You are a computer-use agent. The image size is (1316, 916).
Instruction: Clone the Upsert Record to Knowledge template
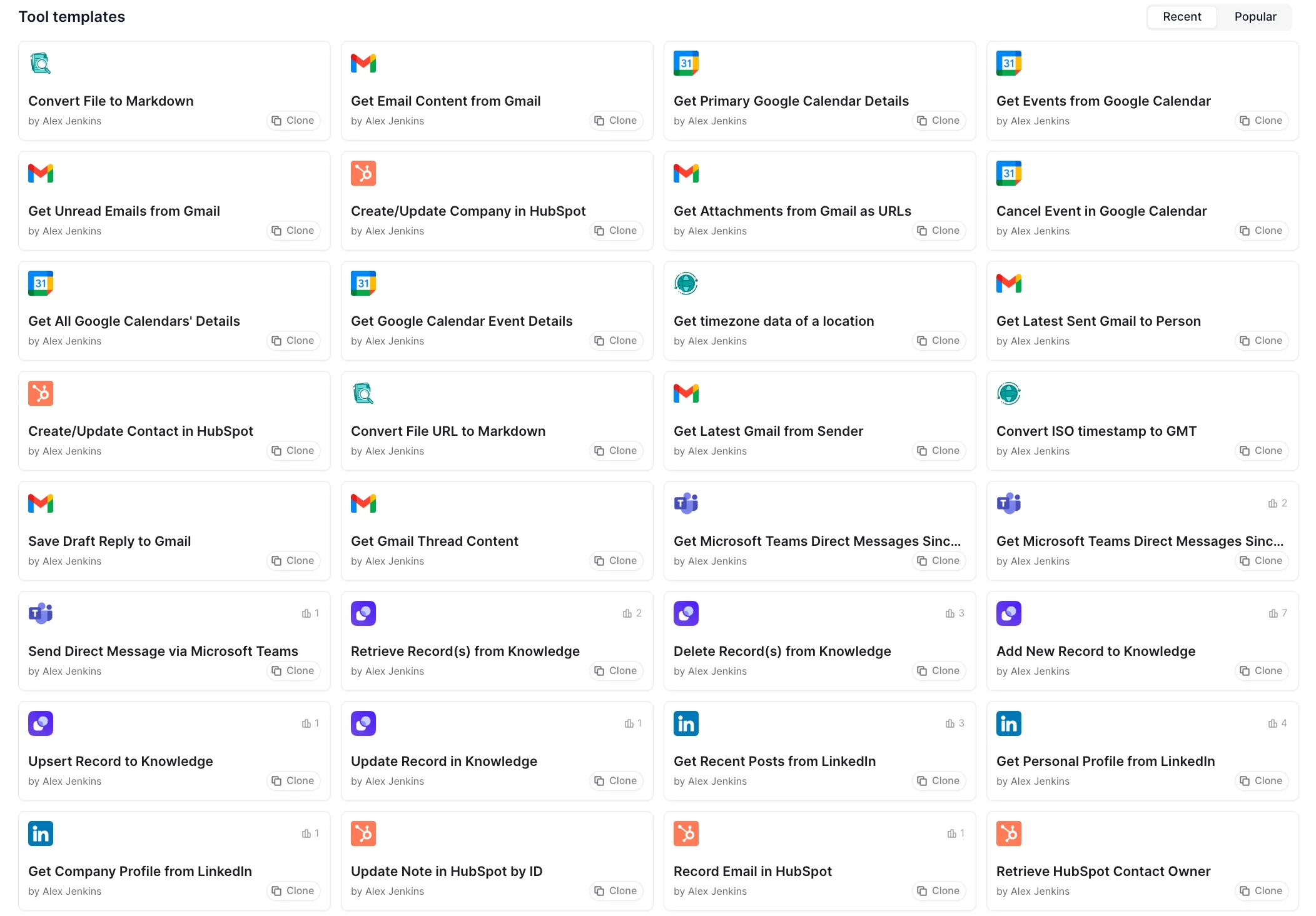point(293,780)
